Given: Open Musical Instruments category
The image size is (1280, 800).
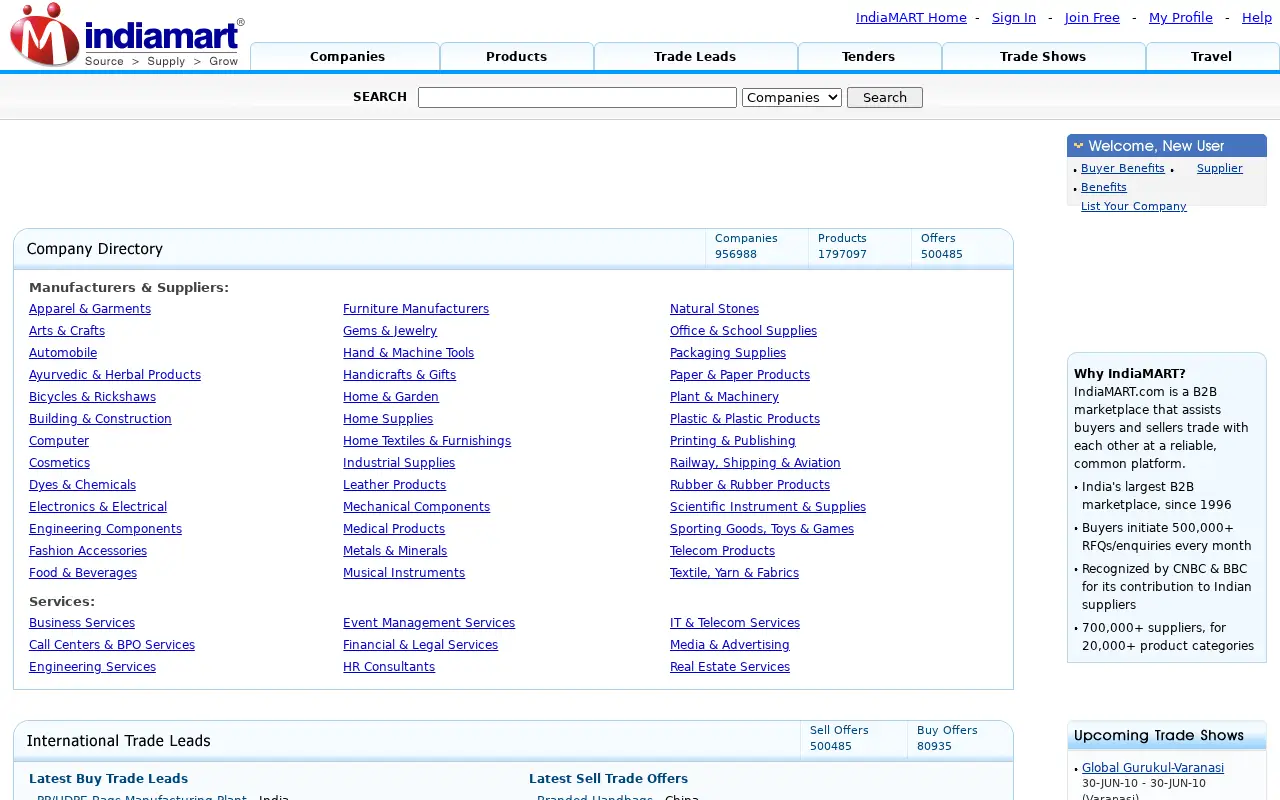Looking at the screenshot, I should [x=404, y=573].
